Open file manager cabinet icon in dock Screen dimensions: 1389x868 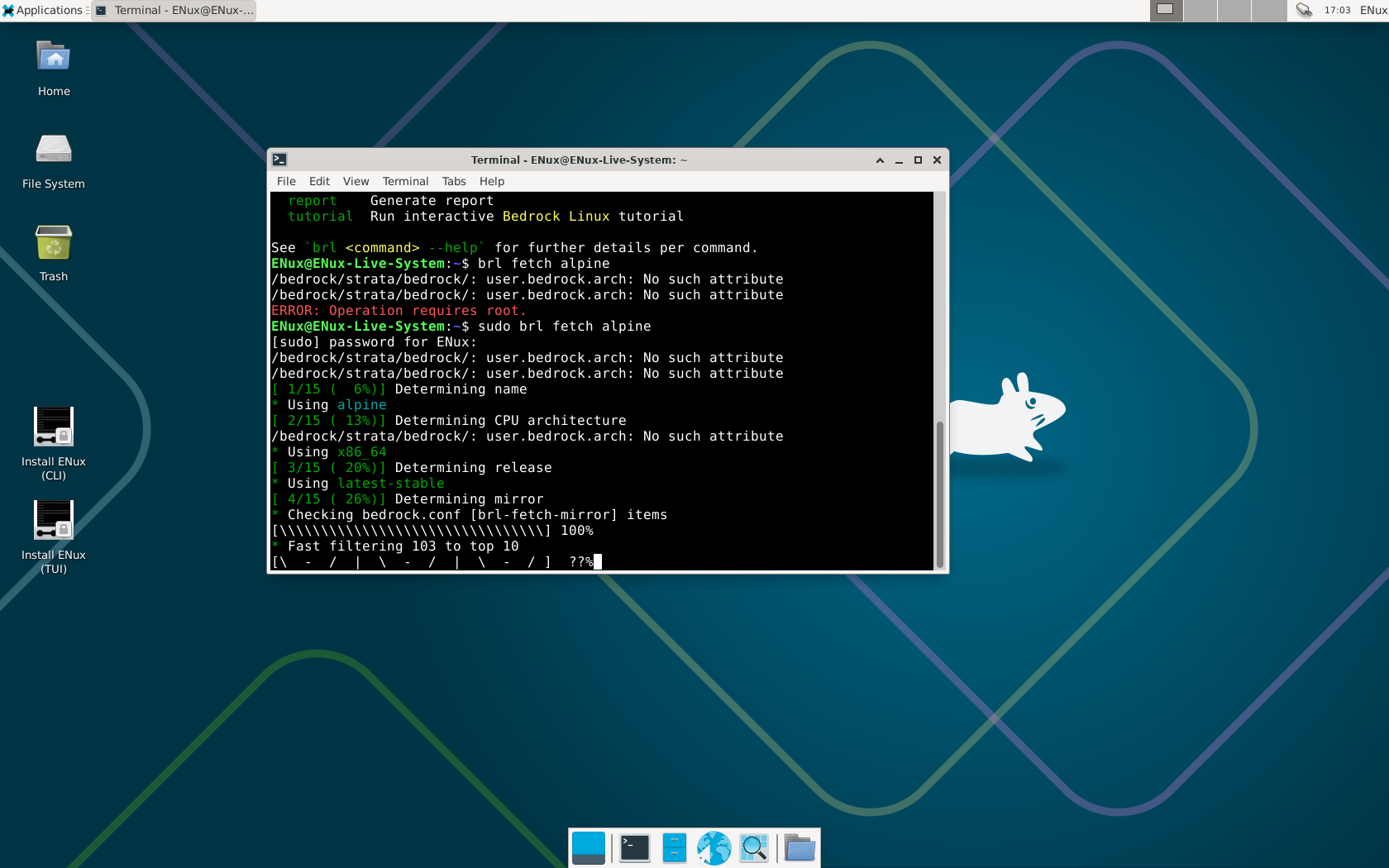tap(675, 848)
